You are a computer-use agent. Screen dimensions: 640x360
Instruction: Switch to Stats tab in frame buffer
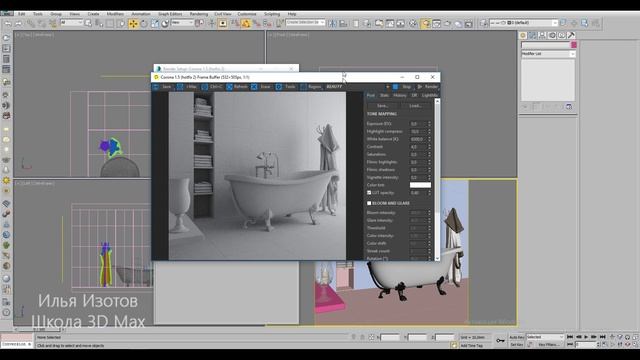[384, 95]
